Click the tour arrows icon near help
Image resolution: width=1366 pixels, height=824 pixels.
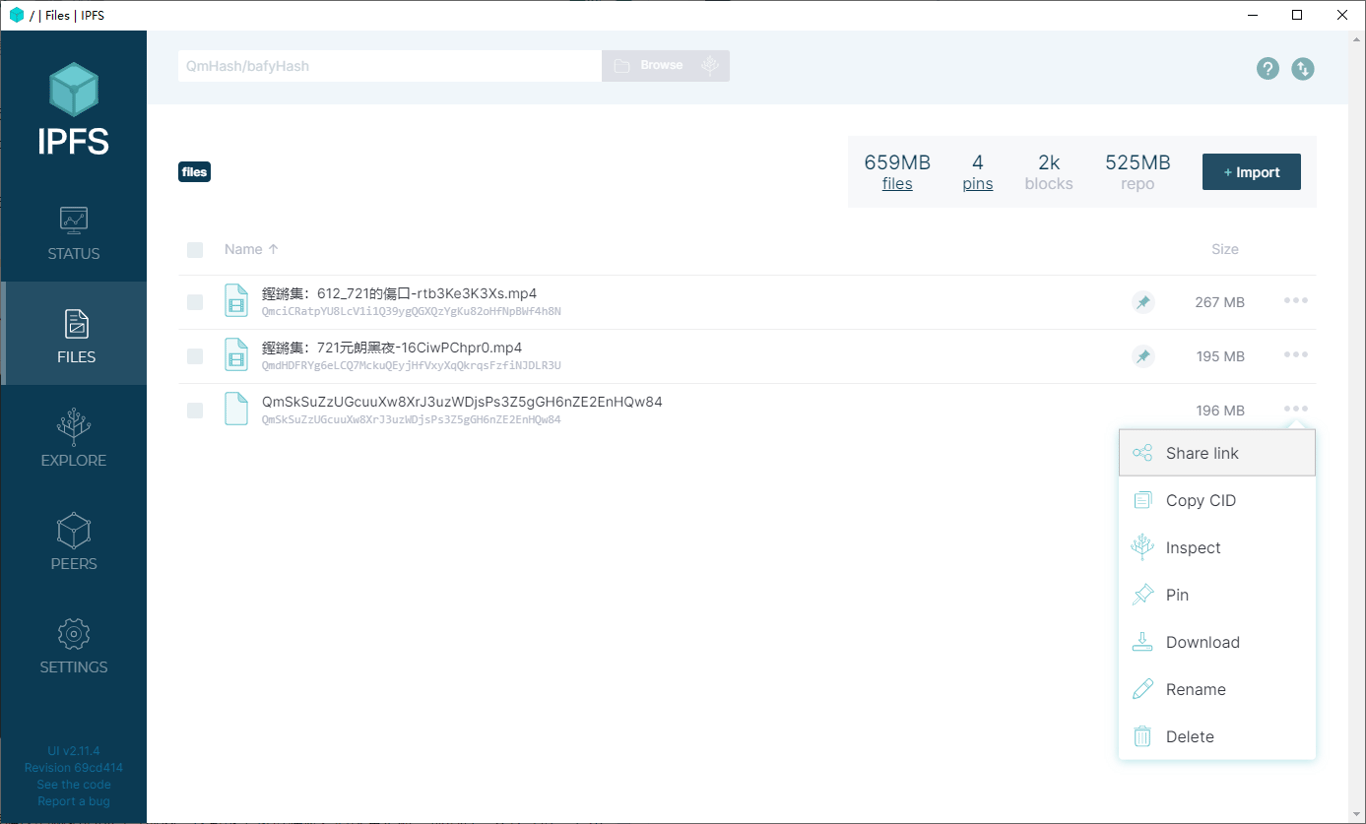click(1302, 69)
